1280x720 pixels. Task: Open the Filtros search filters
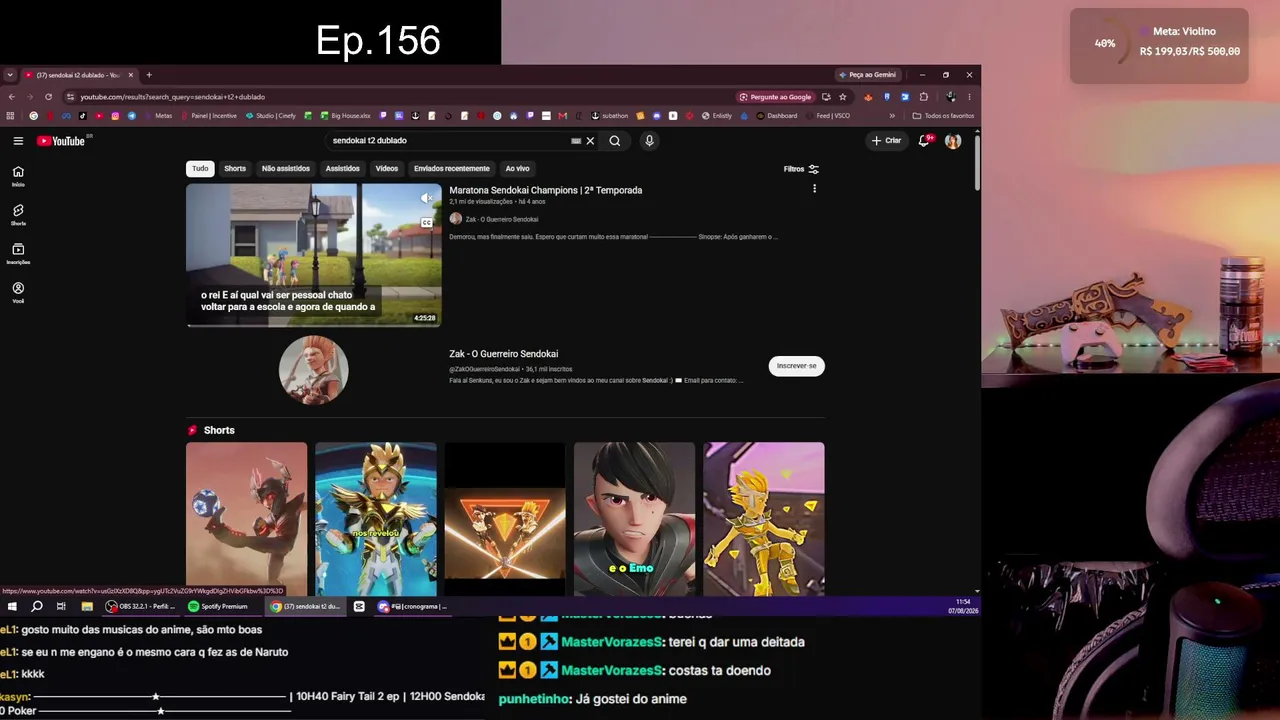tap(801, 169)
